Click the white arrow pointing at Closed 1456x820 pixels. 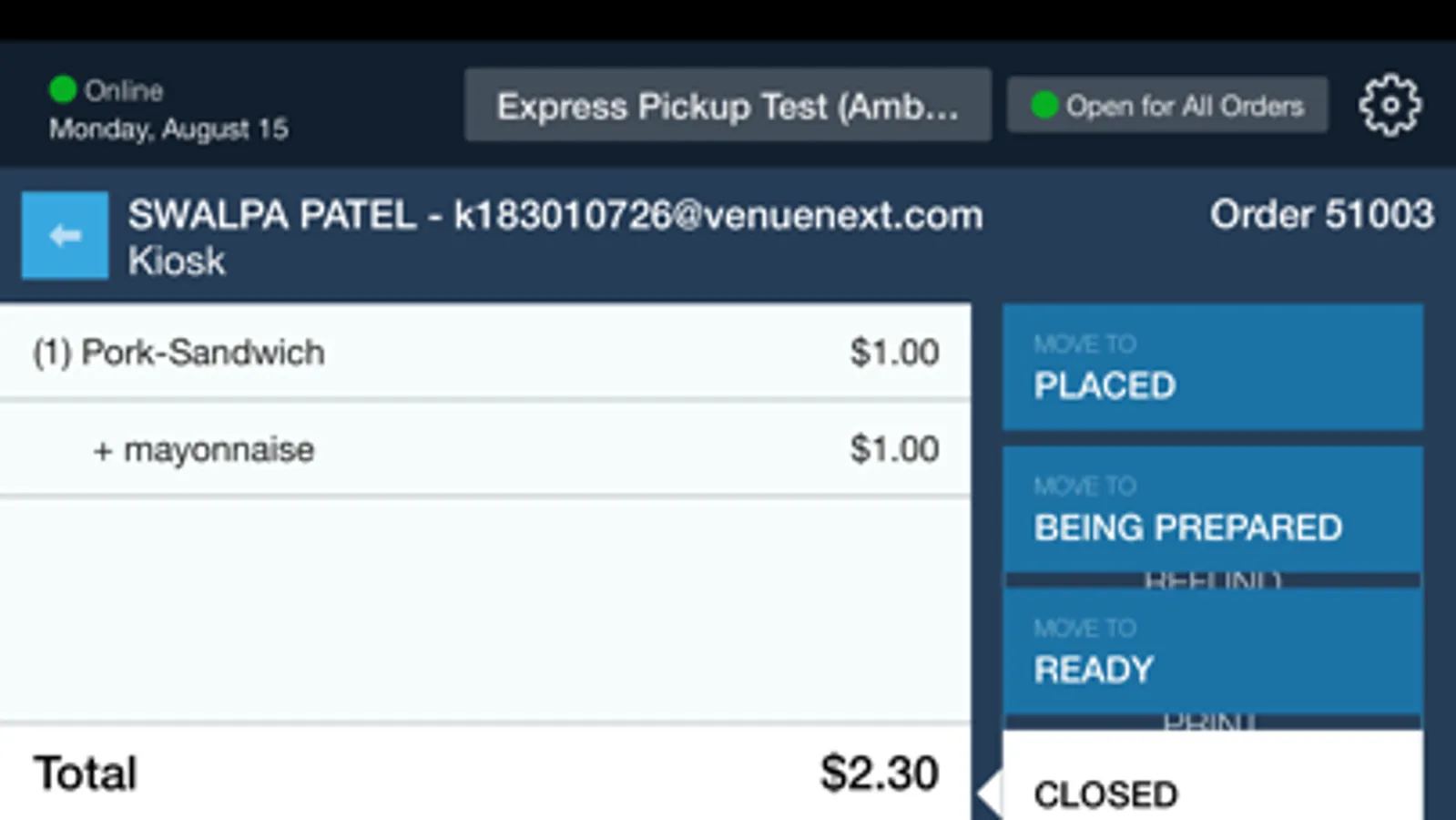(988, 793)
